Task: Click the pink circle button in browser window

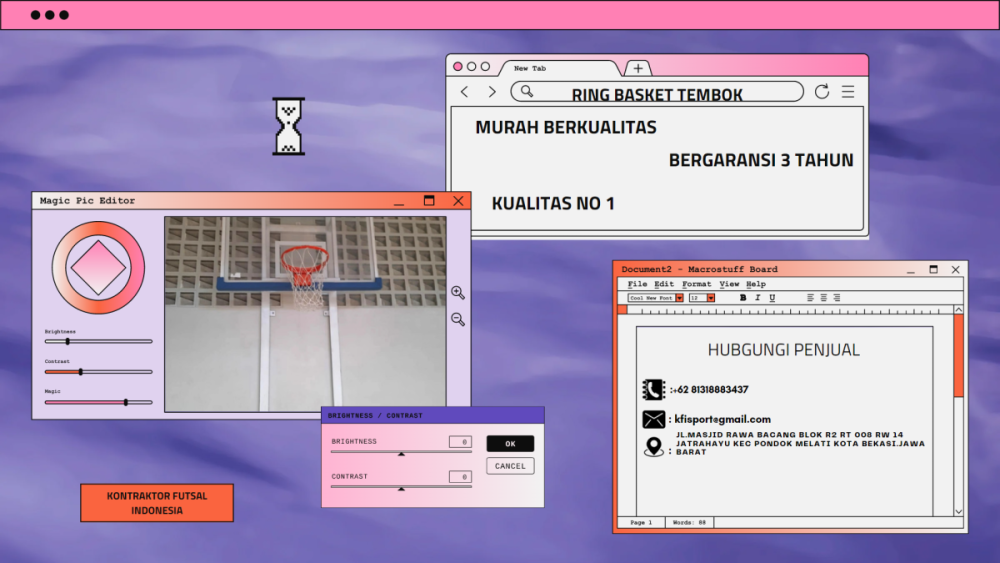Action: (x=458, y=66)
